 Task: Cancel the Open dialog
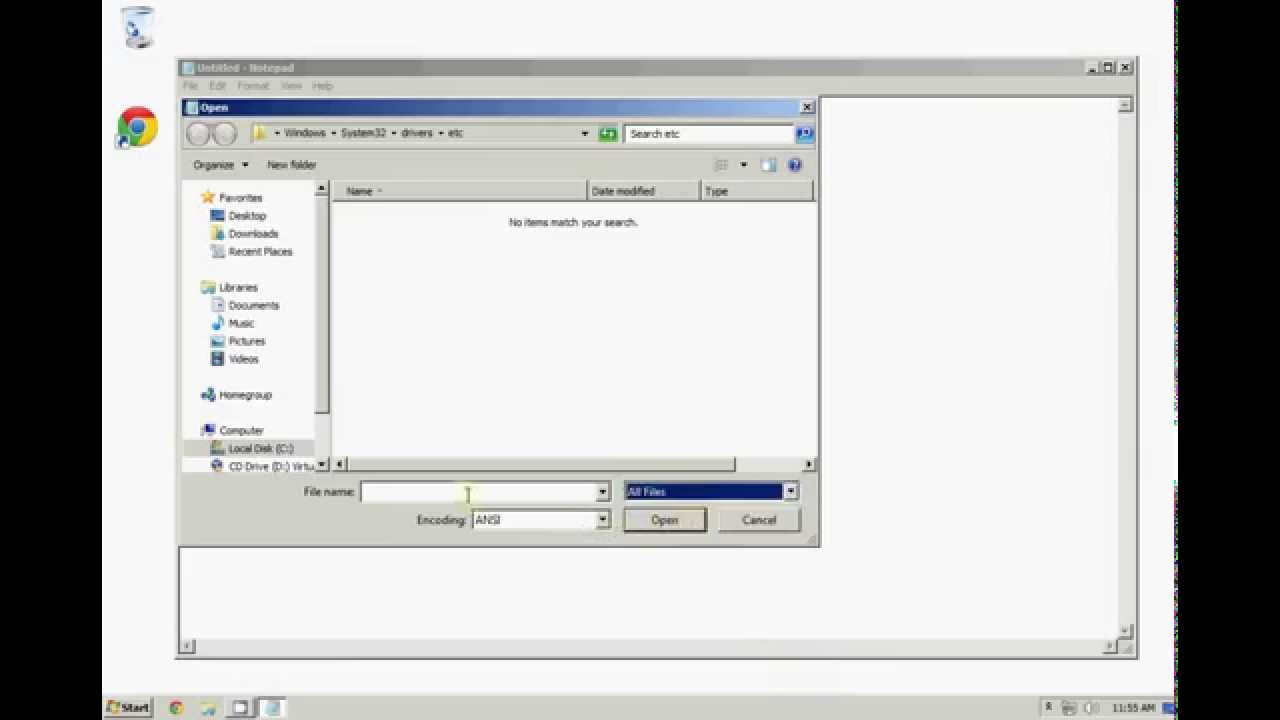(x=759, y=520)
